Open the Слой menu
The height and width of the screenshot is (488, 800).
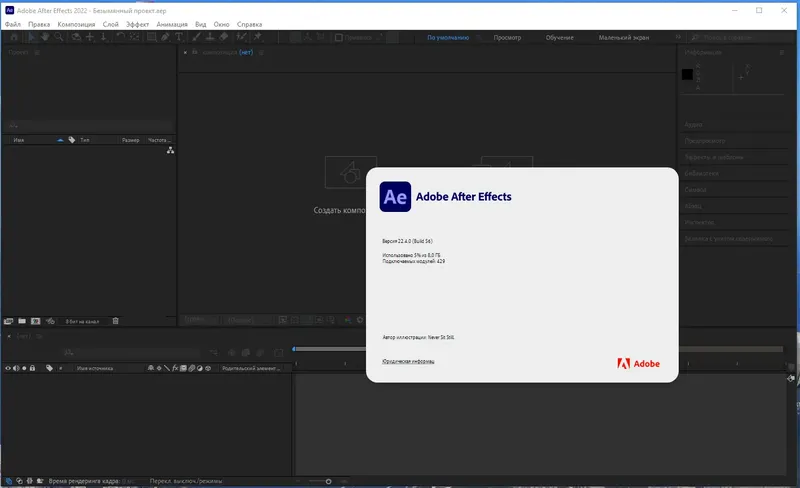(110, 24)
